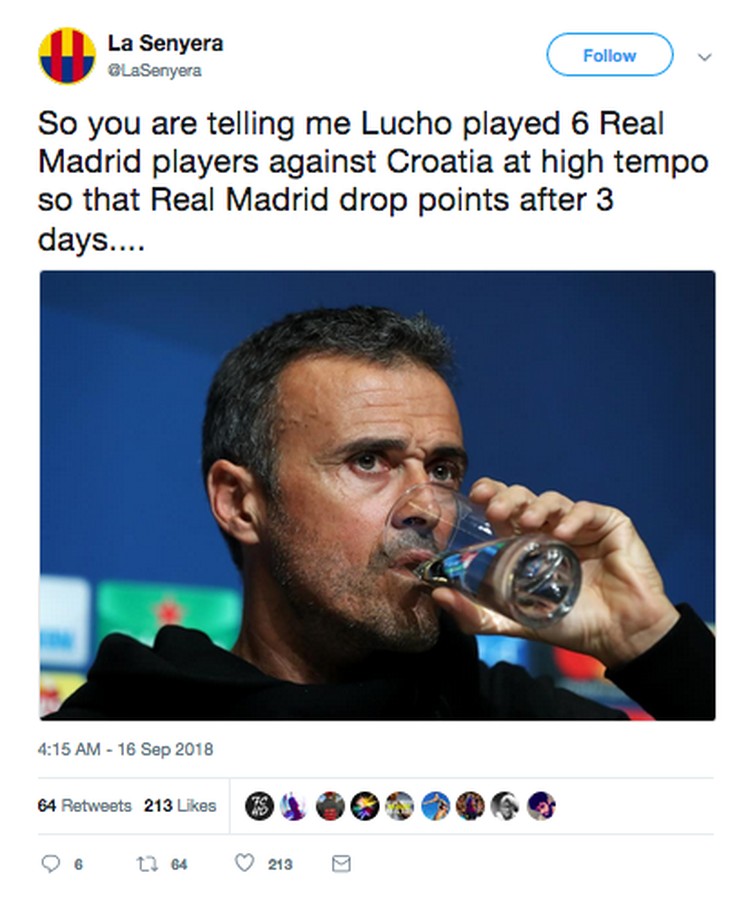Viewport: 750px width, 906px height.
Task: View the 213 Likes list
Action: coord(180,805)
